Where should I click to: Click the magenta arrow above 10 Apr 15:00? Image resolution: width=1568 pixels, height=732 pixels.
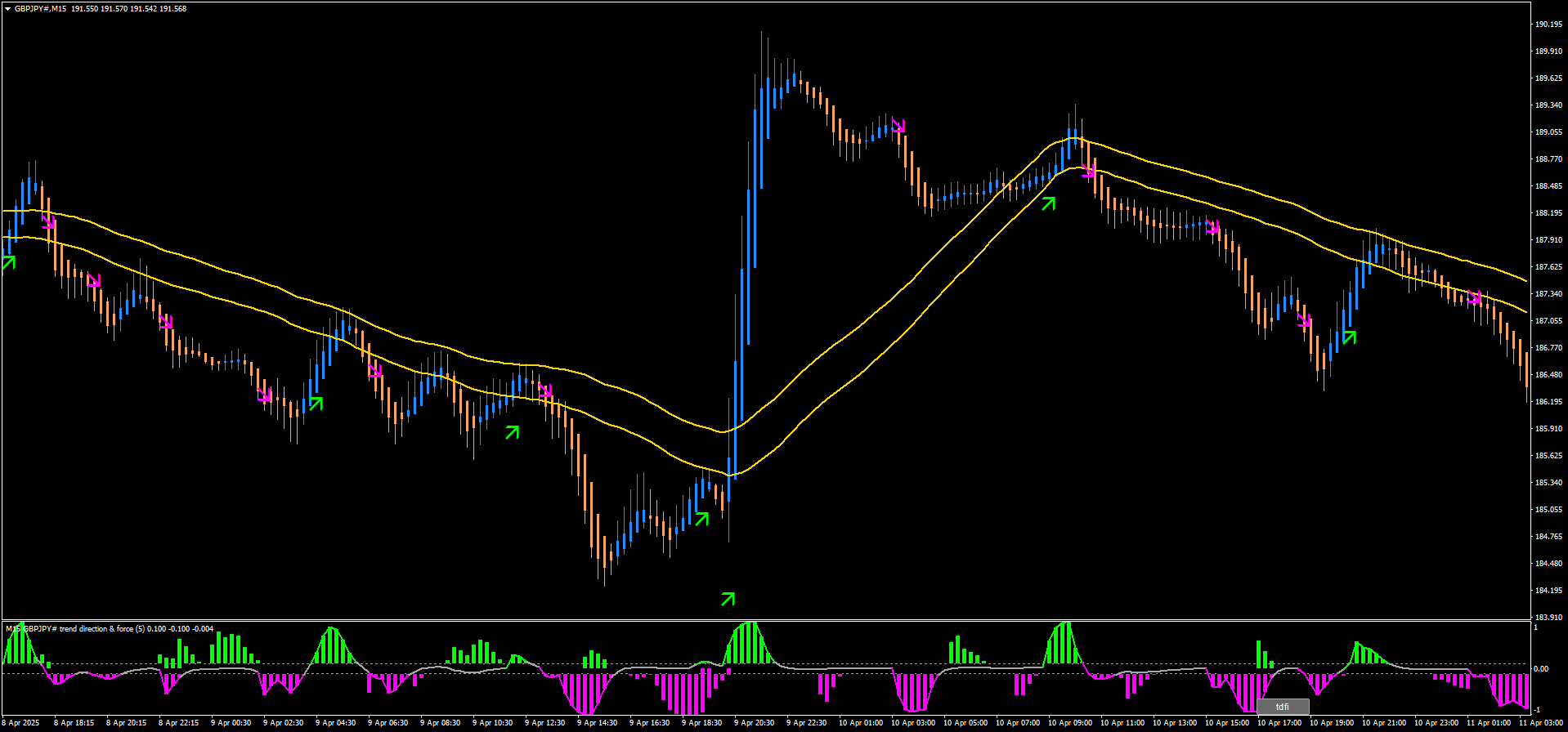coord(1212,227)
